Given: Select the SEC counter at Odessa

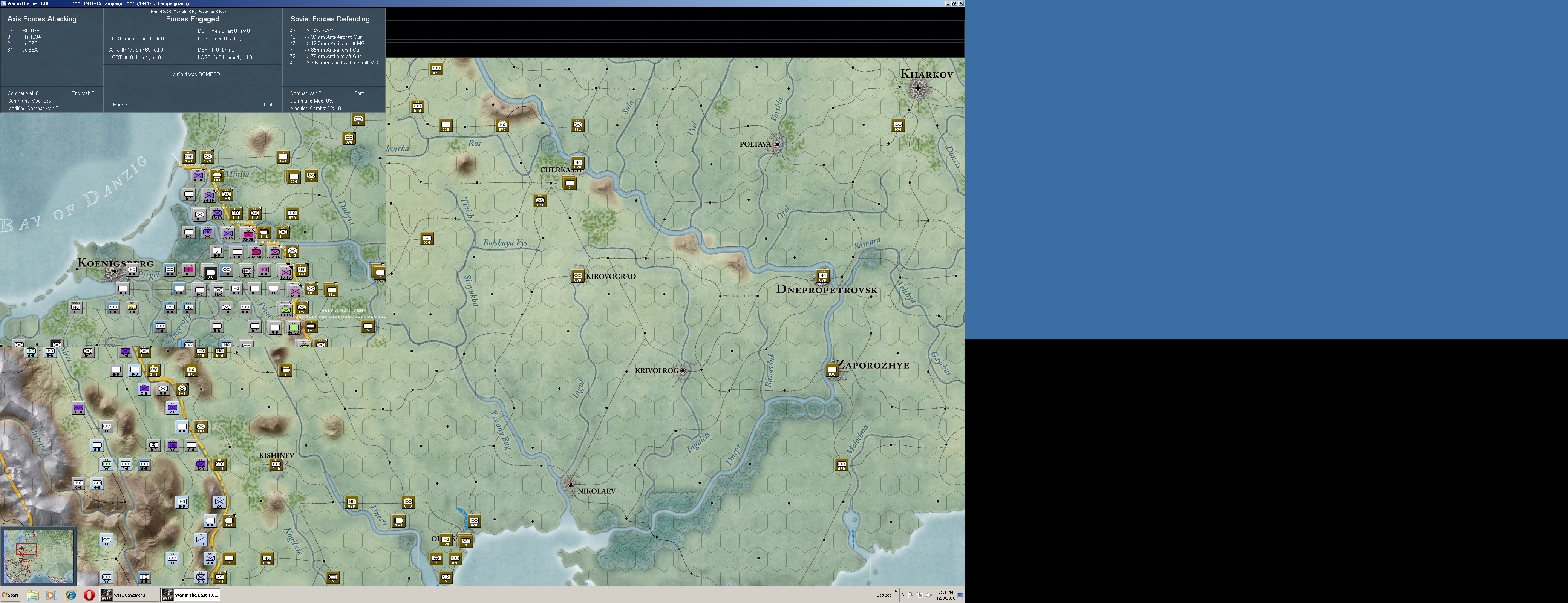Looking at the screenshot, I should click(x=466, y=542).
